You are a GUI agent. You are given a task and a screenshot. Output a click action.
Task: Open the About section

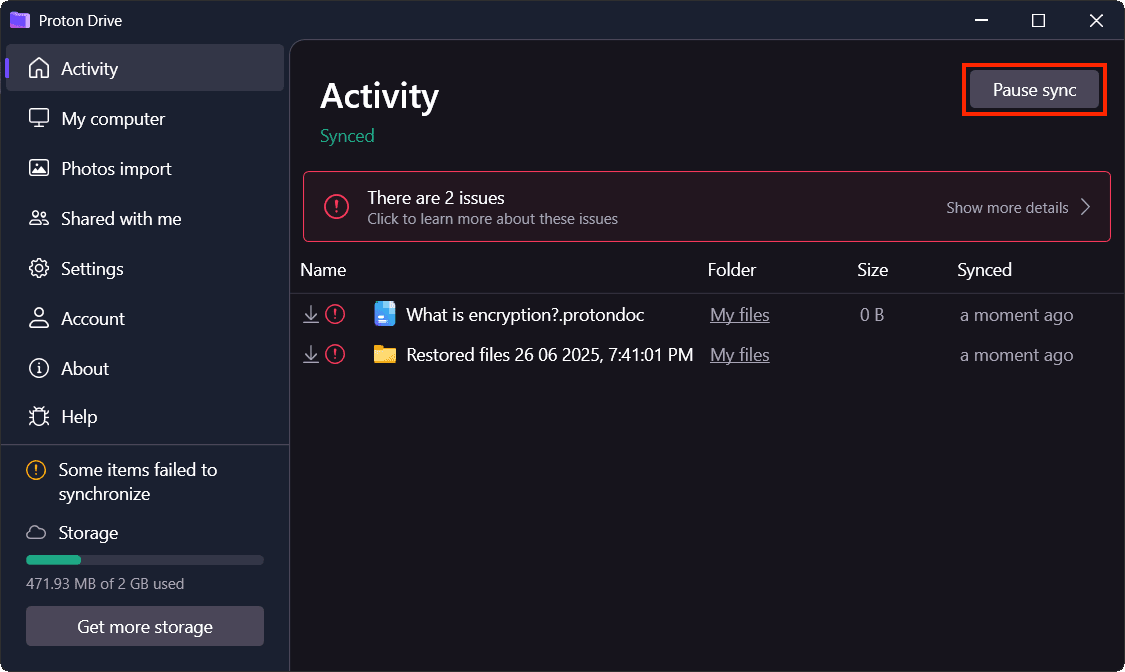145,369
